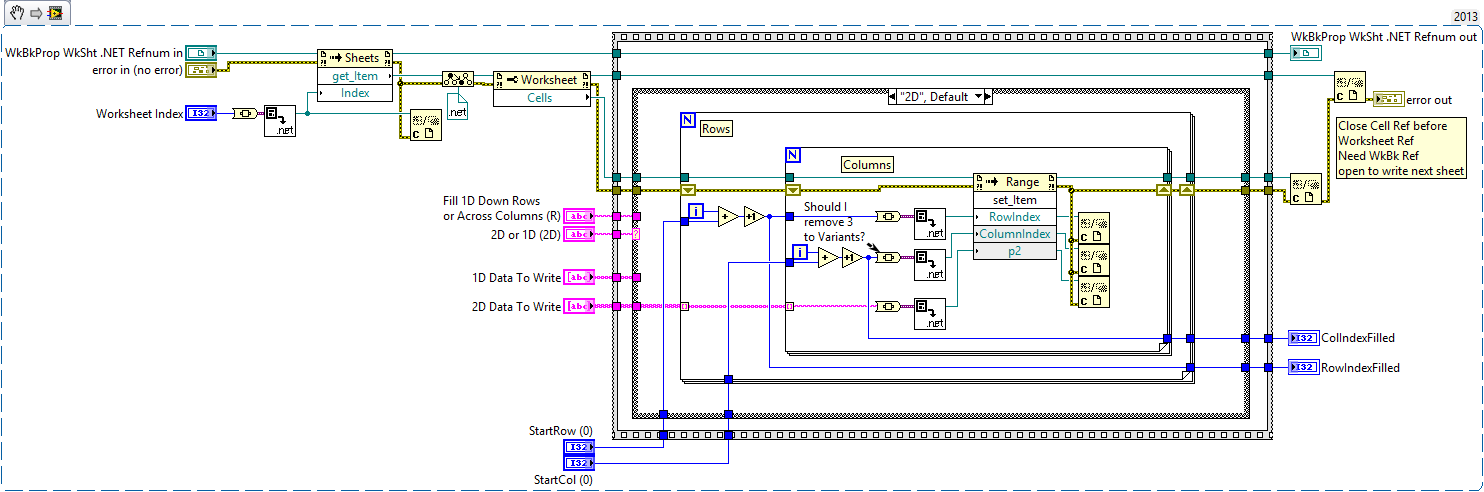The width and height of the screenshot is (1484, 492).
Task: Click the Range invoke node header
Action: [1013, 182]
